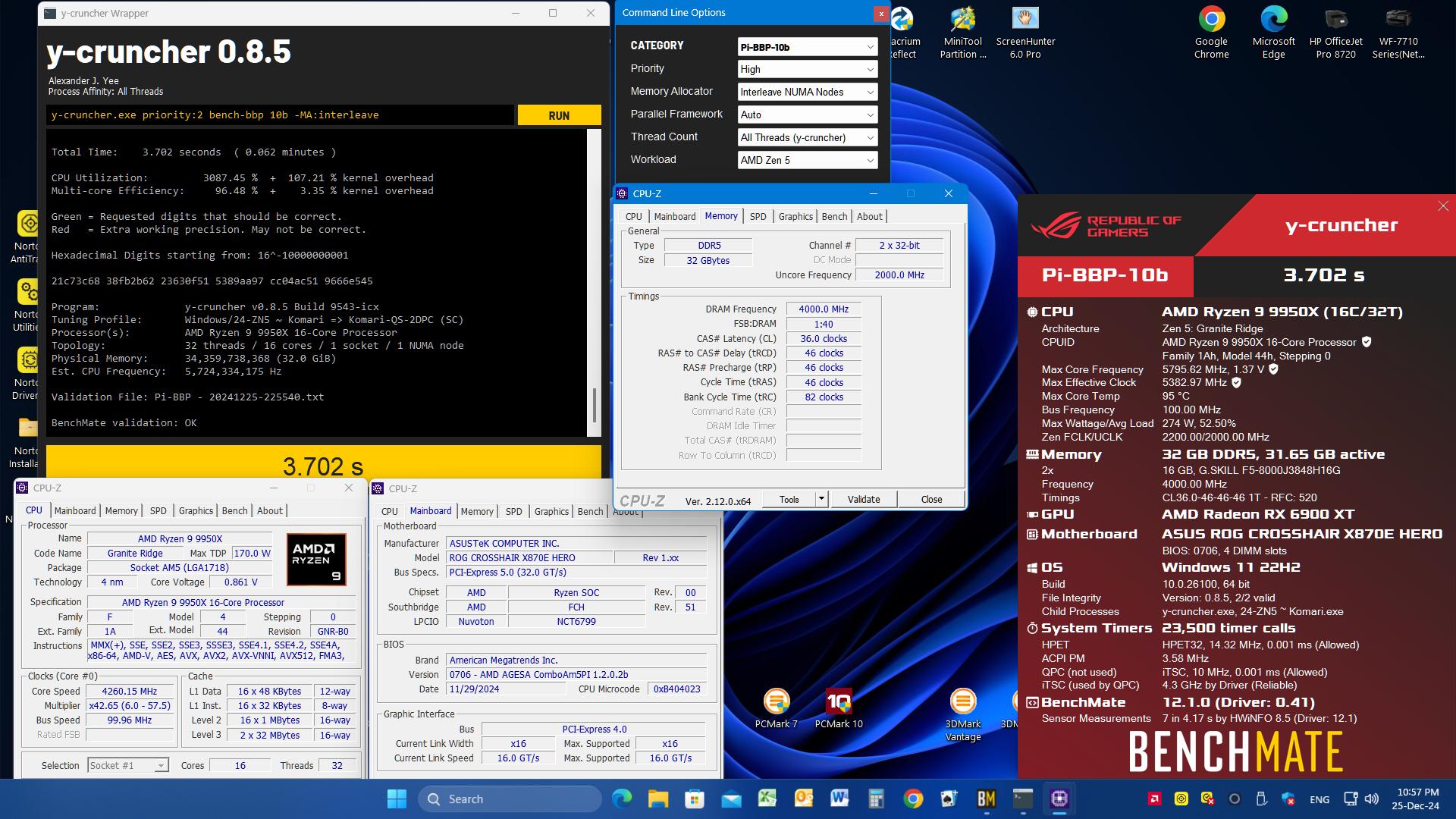Viewport: 1456px width, 819px height.
Task: Open Bench tab in CPU-Z Memory window
Action: 834,217
